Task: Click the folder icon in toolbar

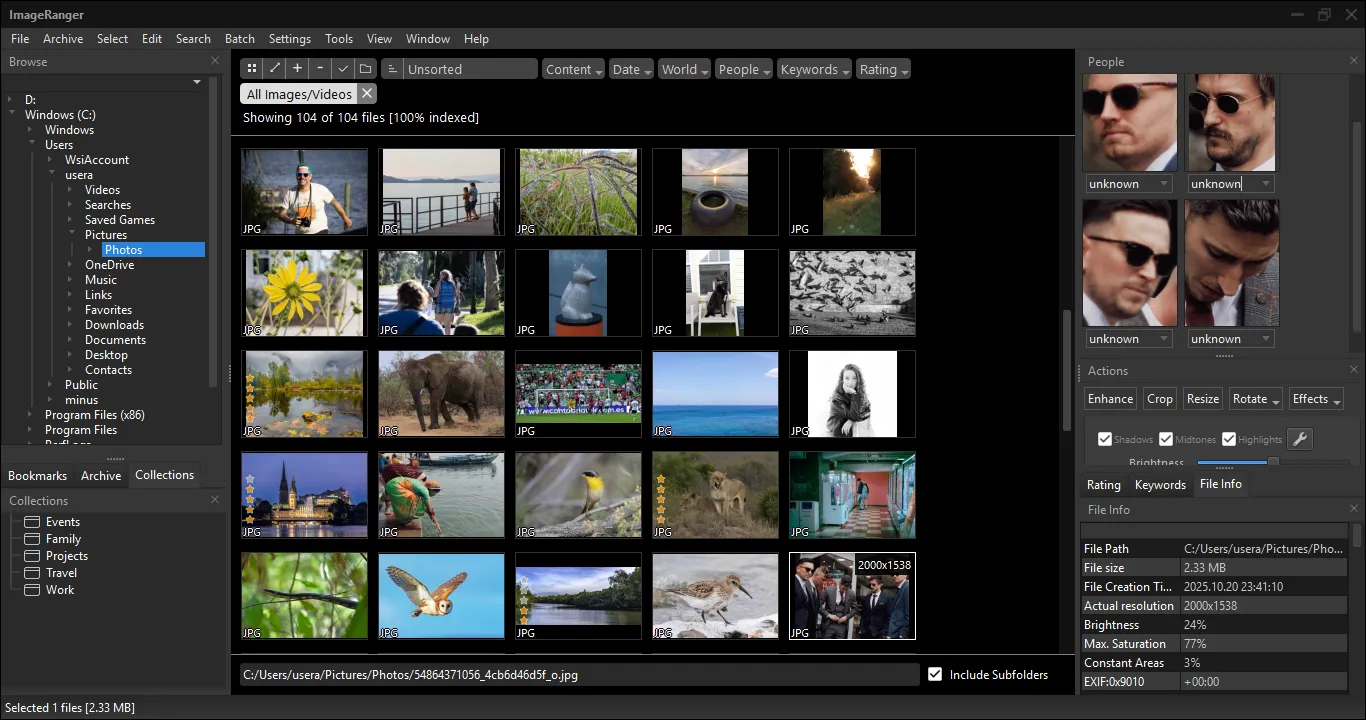Action: tap(366, 69)
